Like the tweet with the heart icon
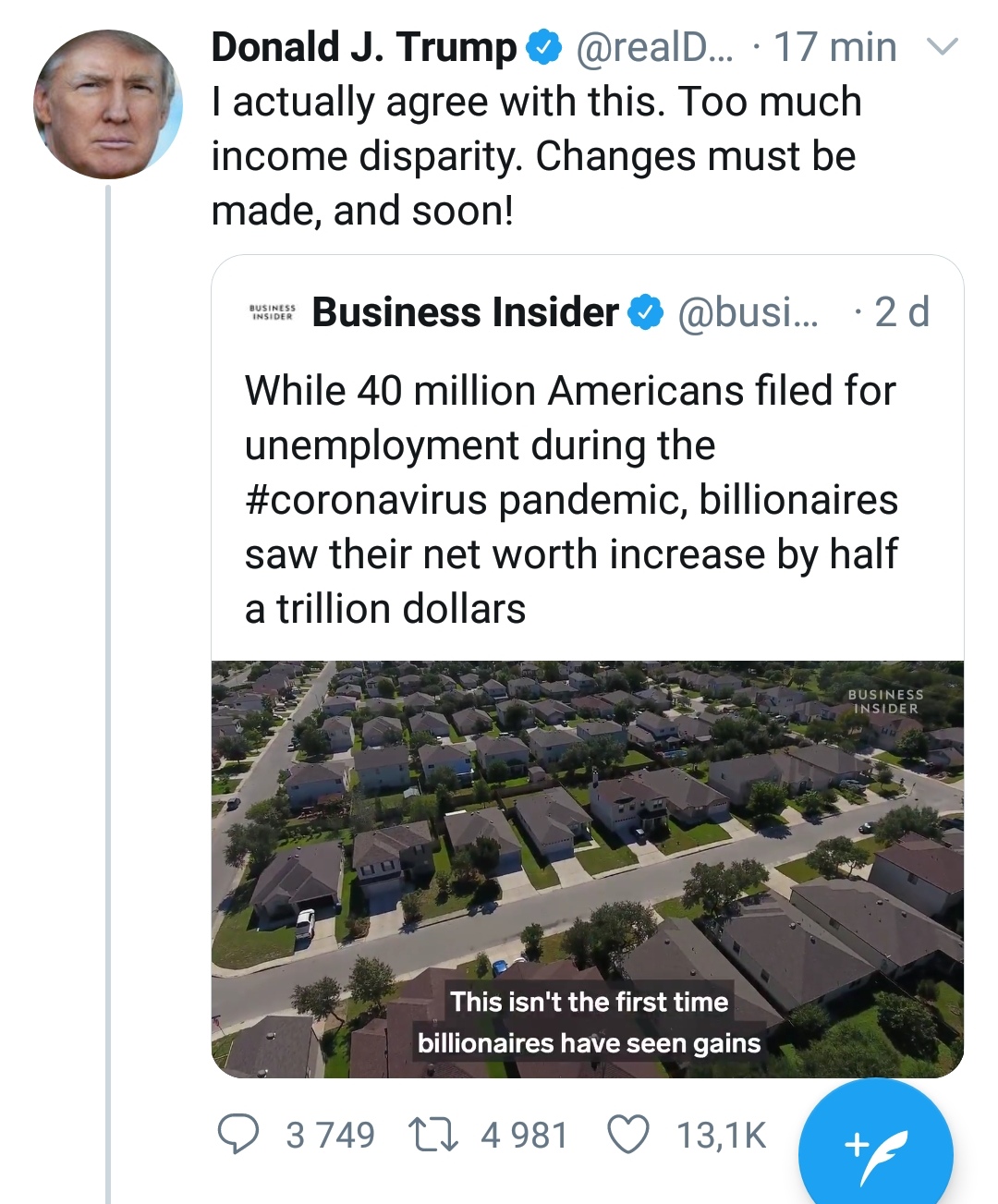Viewport: 998px width, 1204px height. point(627,1134)
